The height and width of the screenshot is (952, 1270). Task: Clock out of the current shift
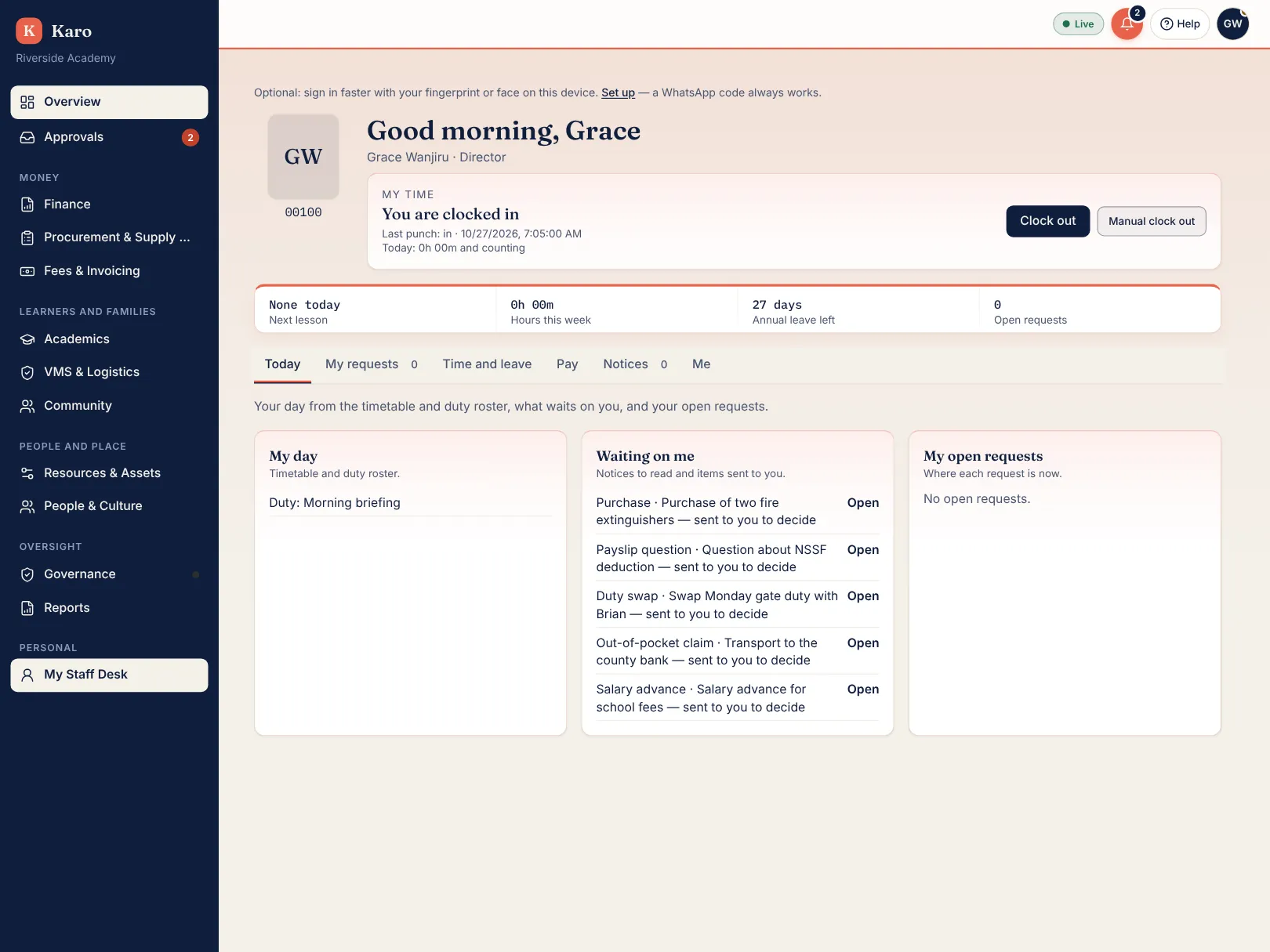[x=1047, y=221]
